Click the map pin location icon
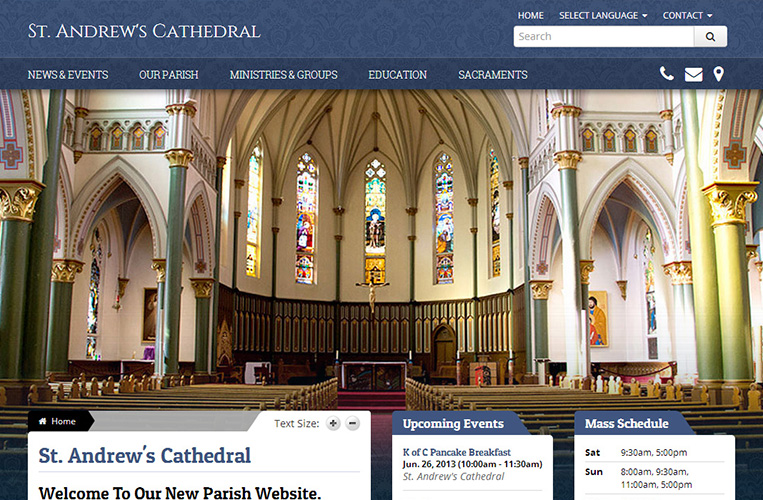This screenshot has width=763, height=500. (x=718, y=74)
